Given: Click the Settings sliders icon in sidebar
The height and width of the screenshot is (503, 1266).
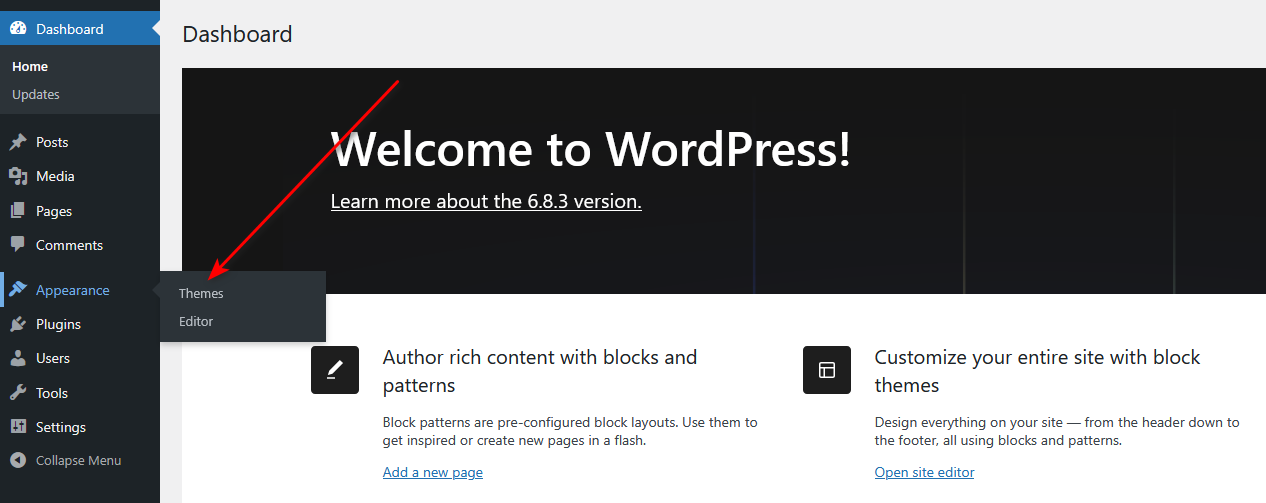Looking at the screenshot, I should click(x=18, y=427).
